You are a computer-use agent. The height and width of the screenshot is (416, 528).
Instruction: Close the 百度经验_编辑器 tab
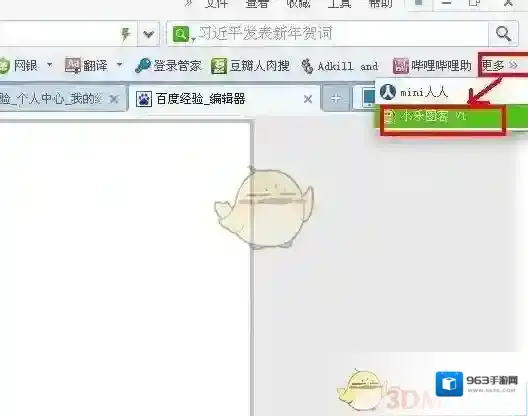(x=308, y=99)
